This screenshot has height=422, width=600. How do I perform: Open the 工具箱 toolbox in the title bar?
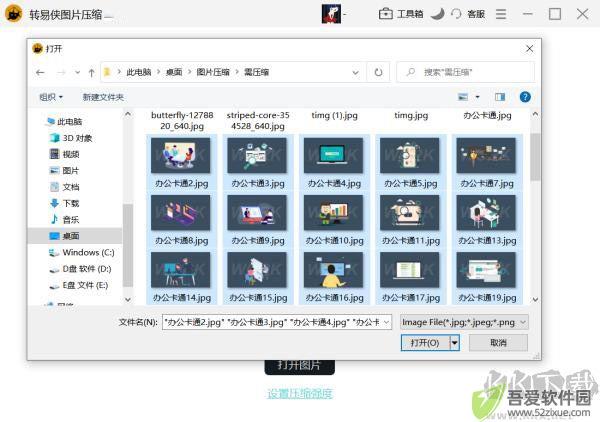pos(401,14)
